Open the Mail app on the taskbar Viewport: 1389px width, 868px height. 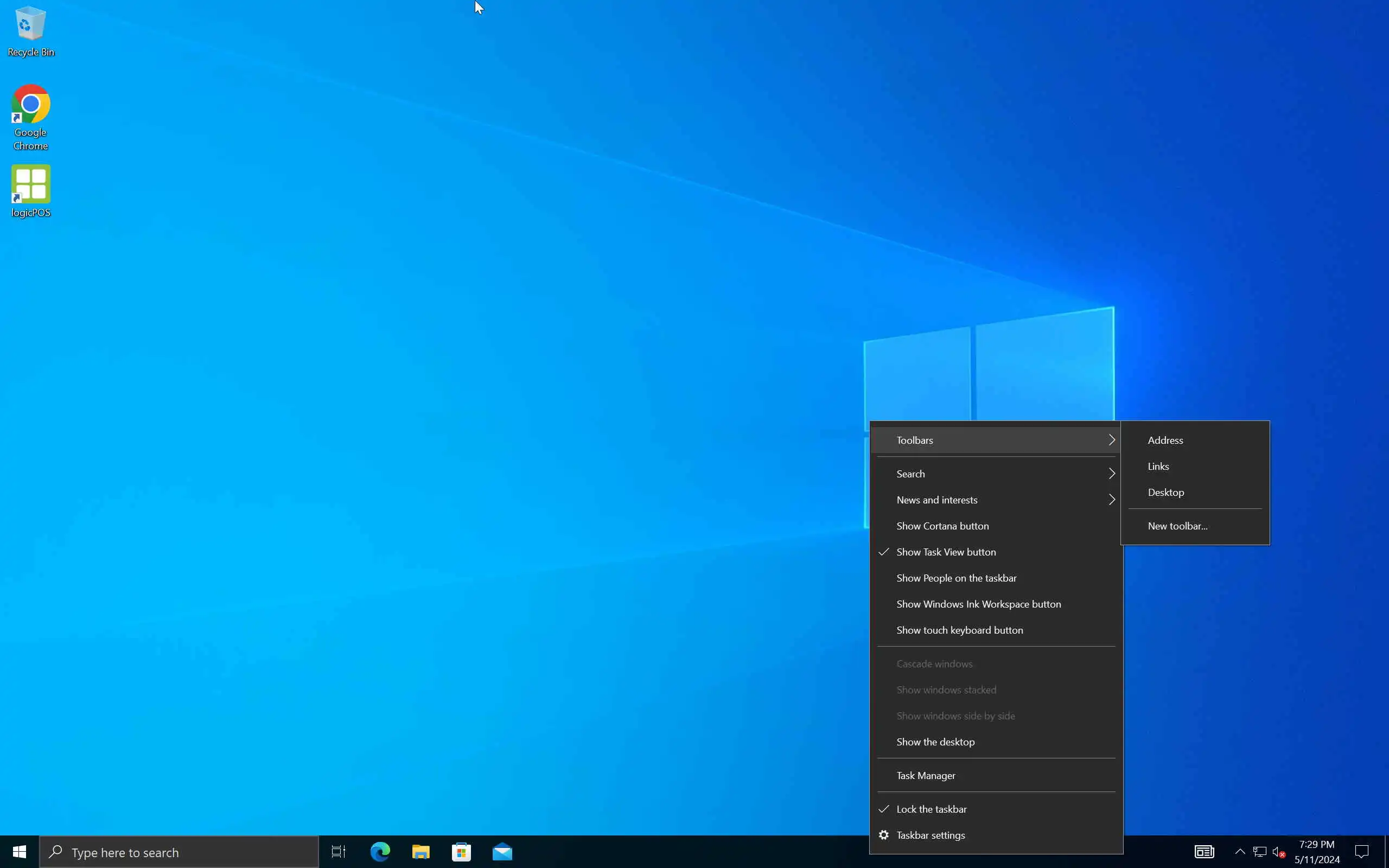pyautogui.click(x=502, y=852)
